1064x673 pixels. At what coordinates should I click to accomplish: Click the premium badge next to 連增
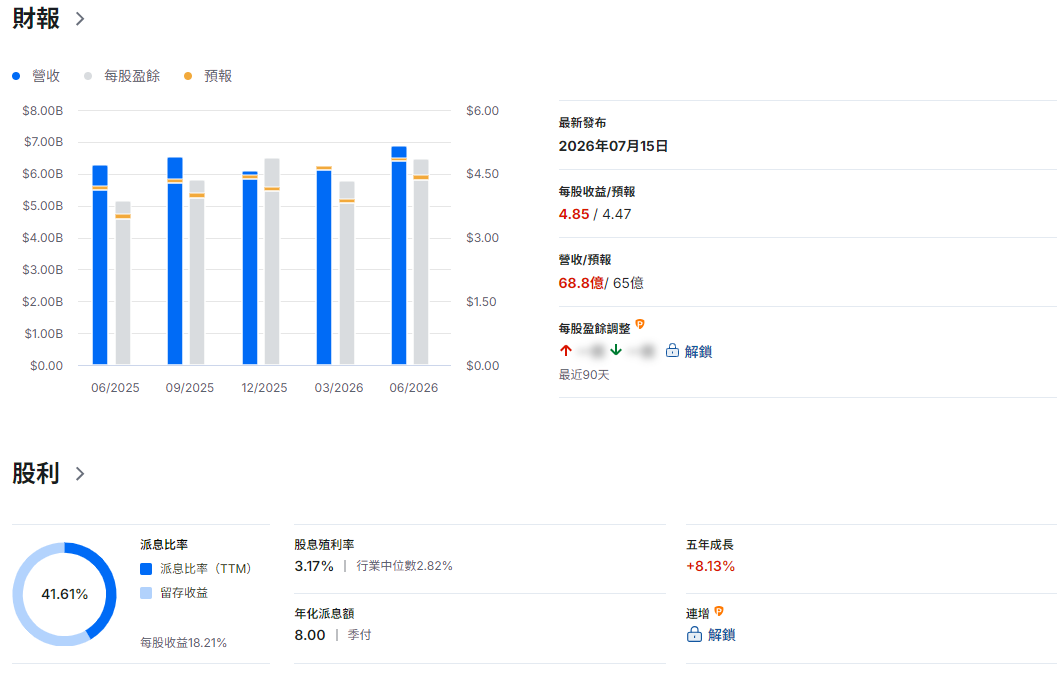(x=719, y=611)
